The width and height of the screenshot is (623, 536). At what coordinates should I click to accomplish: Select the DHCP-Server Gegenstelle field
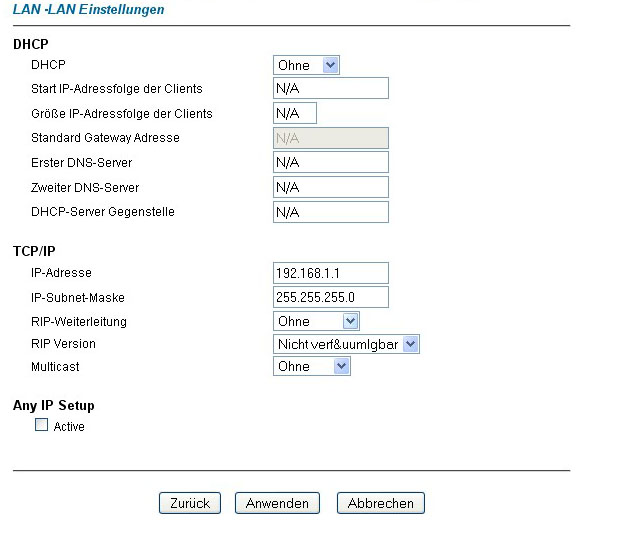click(330, 212)
